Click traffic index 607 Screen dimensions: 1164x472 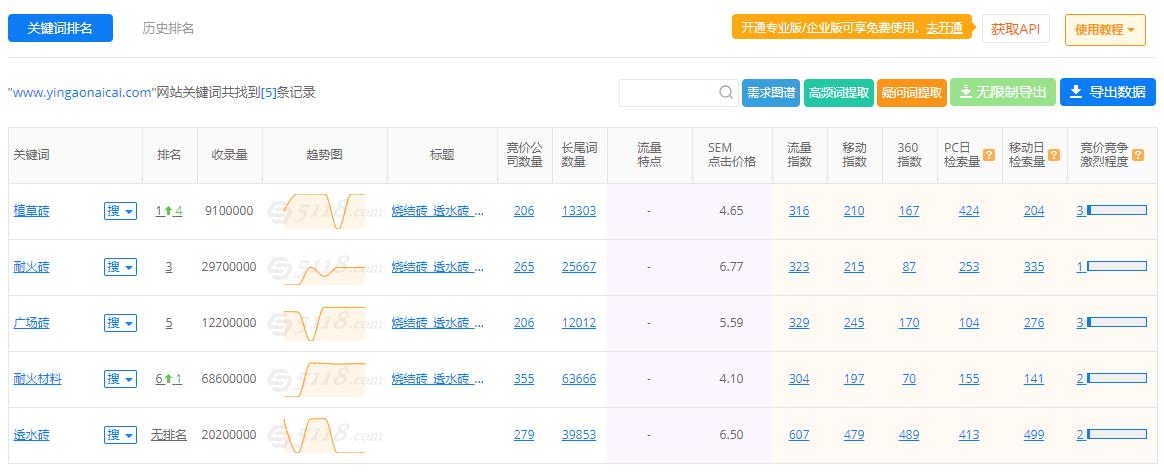[800, 435]
